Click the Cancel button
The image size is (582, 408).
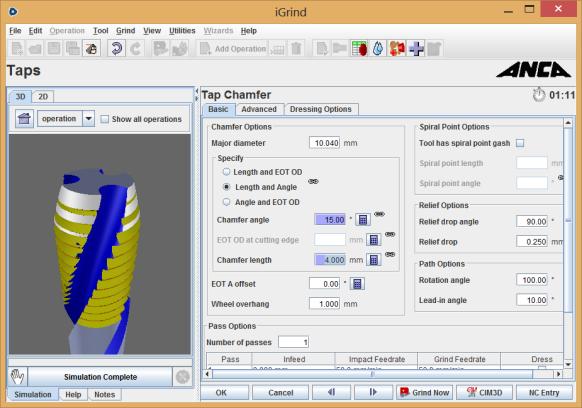[281, 392]
